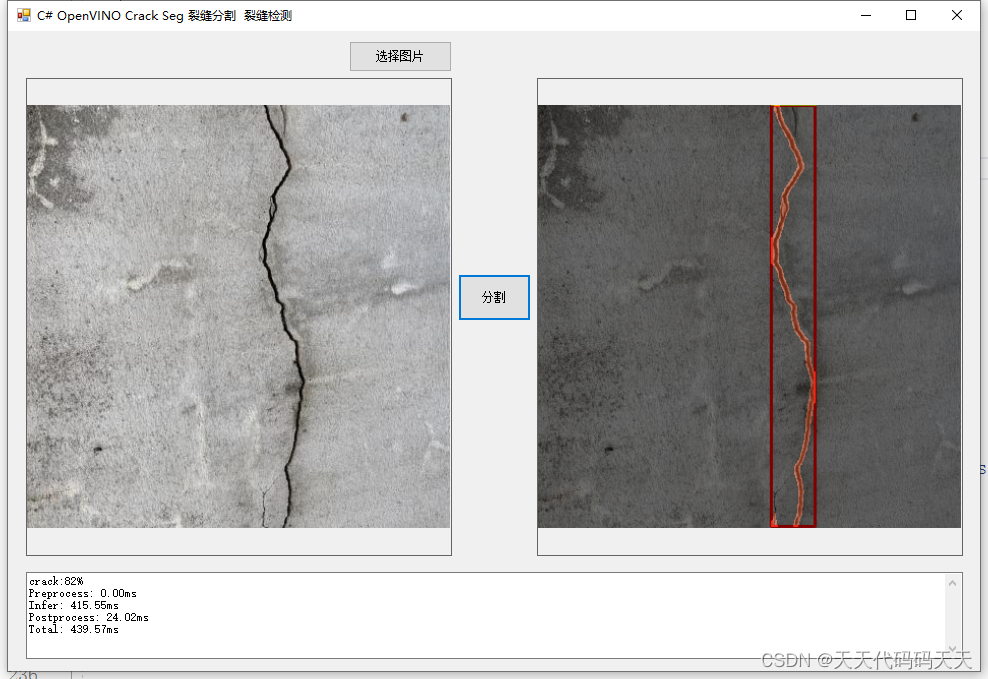The image size is (988, 679).
Task: Click the scroll-down arrow of the results box
Action: pyautogui.click(x=952, y=648)
